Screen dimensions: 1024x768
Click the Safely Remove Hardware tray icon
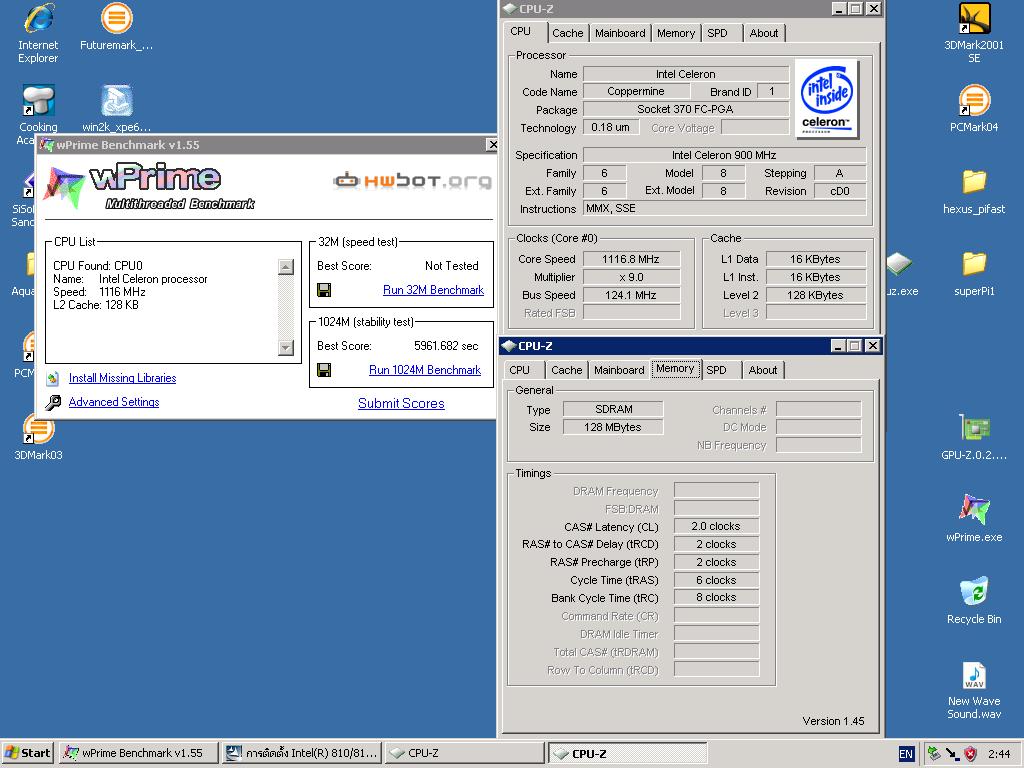(934, 754)
